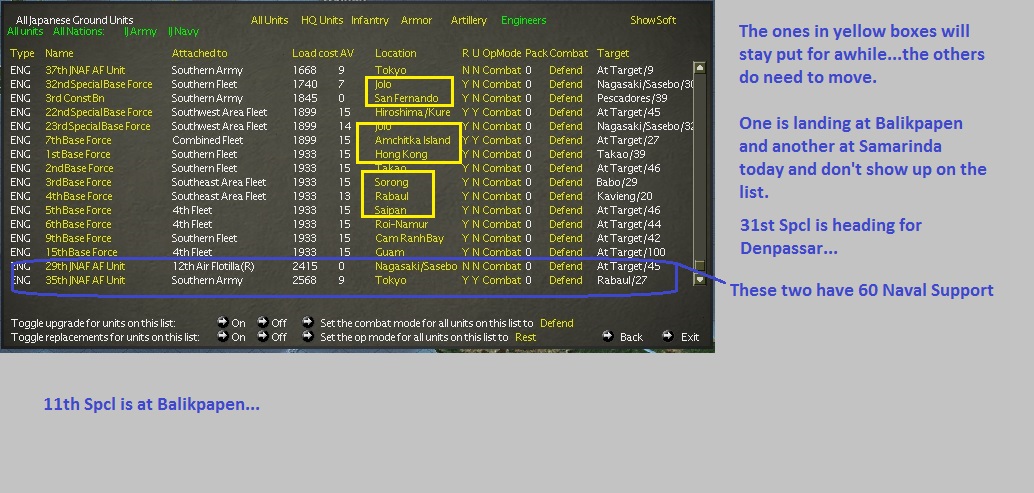Screen dimensions: 1034x493
Task: Select the All Nations filter
Action: 79,31
